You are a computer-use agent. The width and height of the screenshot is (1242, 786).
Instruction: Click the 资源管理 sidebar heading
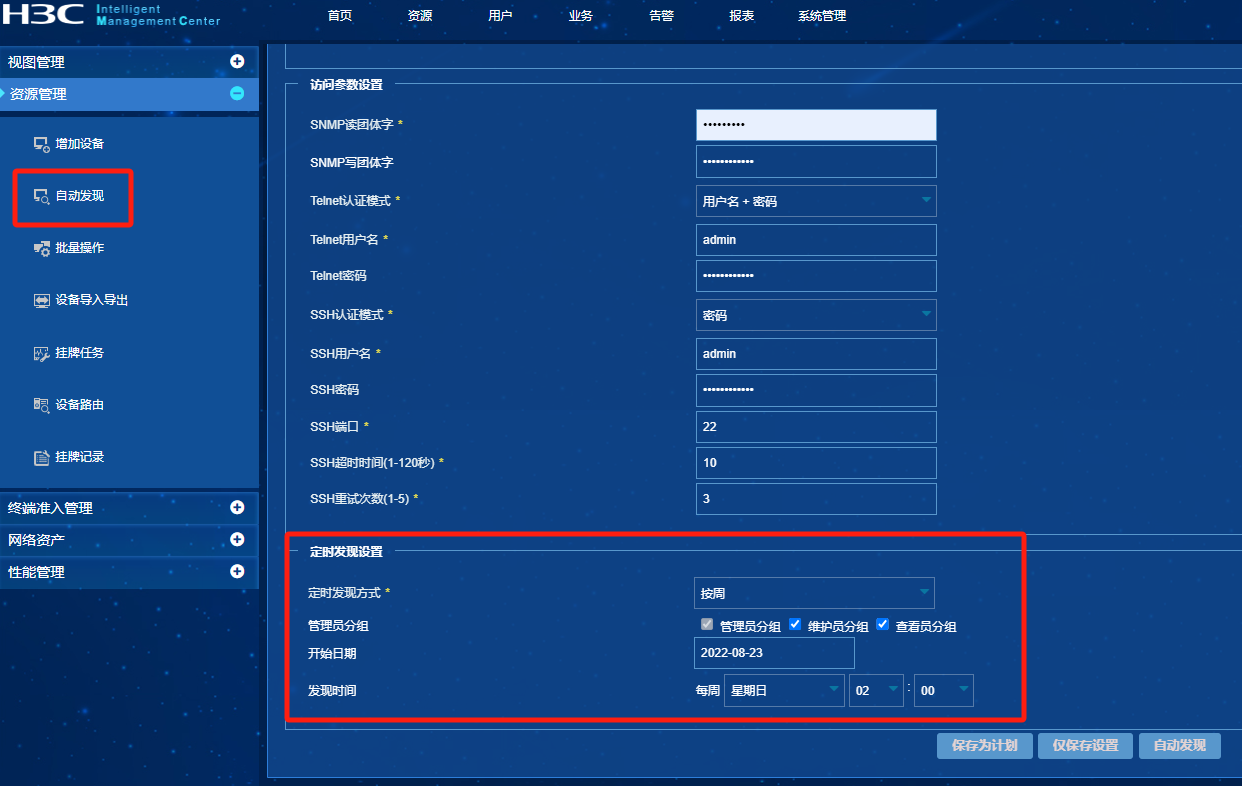[38, 94]
